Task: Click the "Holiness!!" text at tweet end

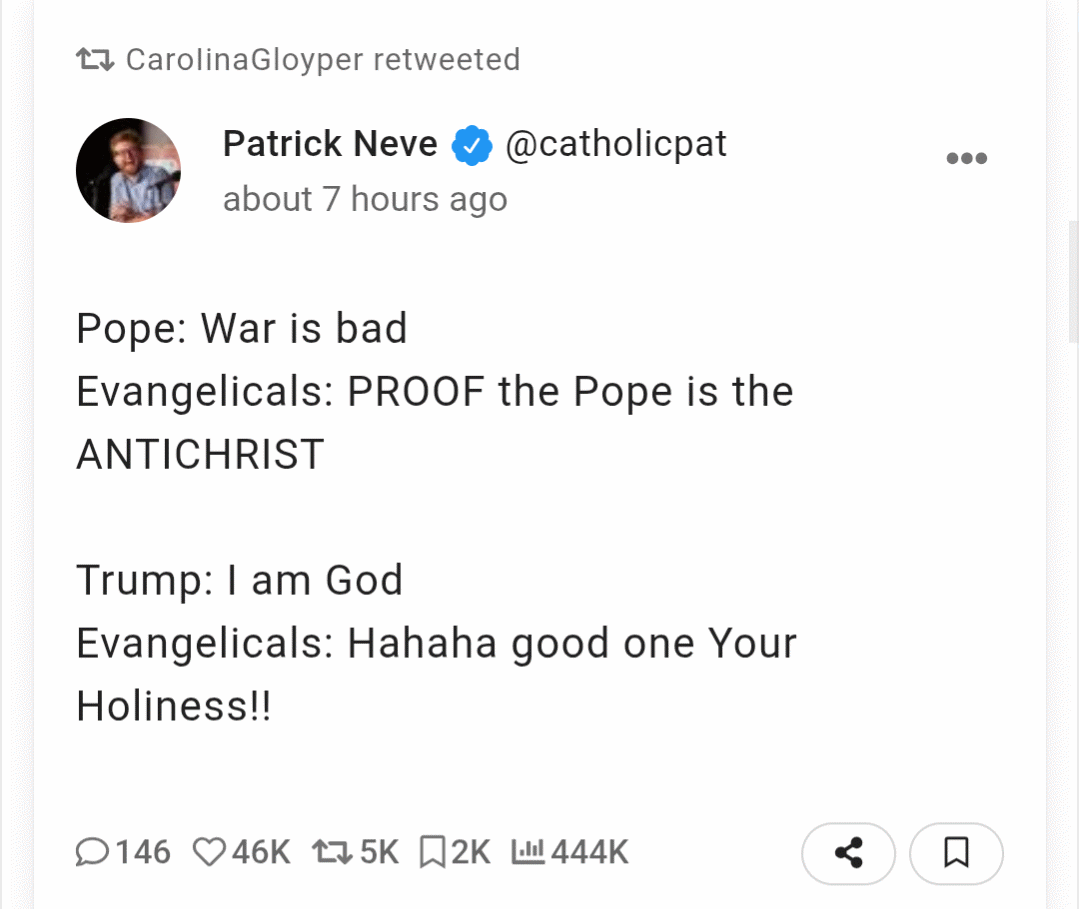Action: (174, 706)
